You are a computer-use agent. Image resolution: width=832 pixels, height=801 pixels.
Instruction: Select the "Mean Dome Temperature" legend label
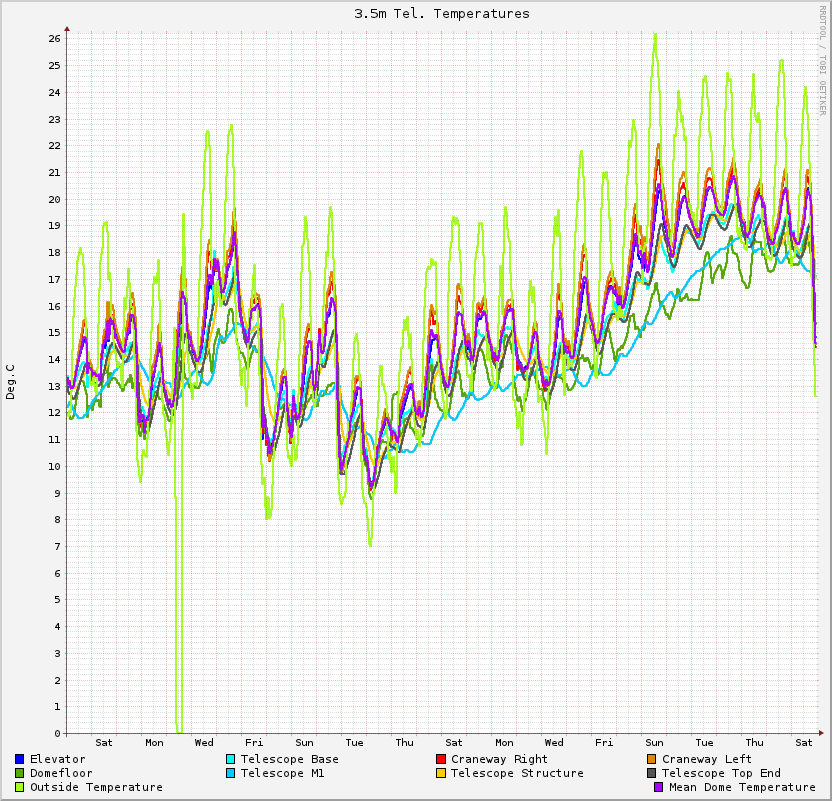click(x=742, y=788)
